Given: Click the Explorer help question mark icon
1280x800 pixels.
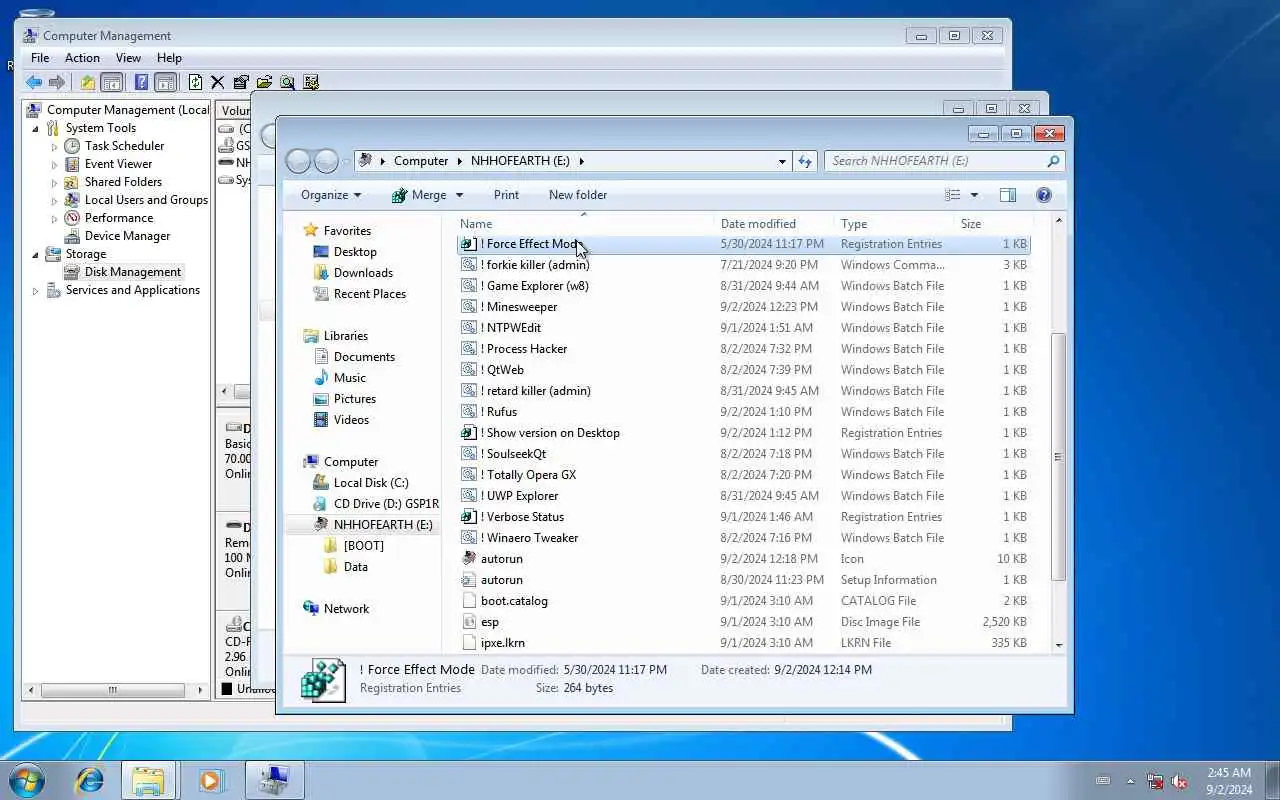Looking at the screenshot, I should coord(1043,195).
